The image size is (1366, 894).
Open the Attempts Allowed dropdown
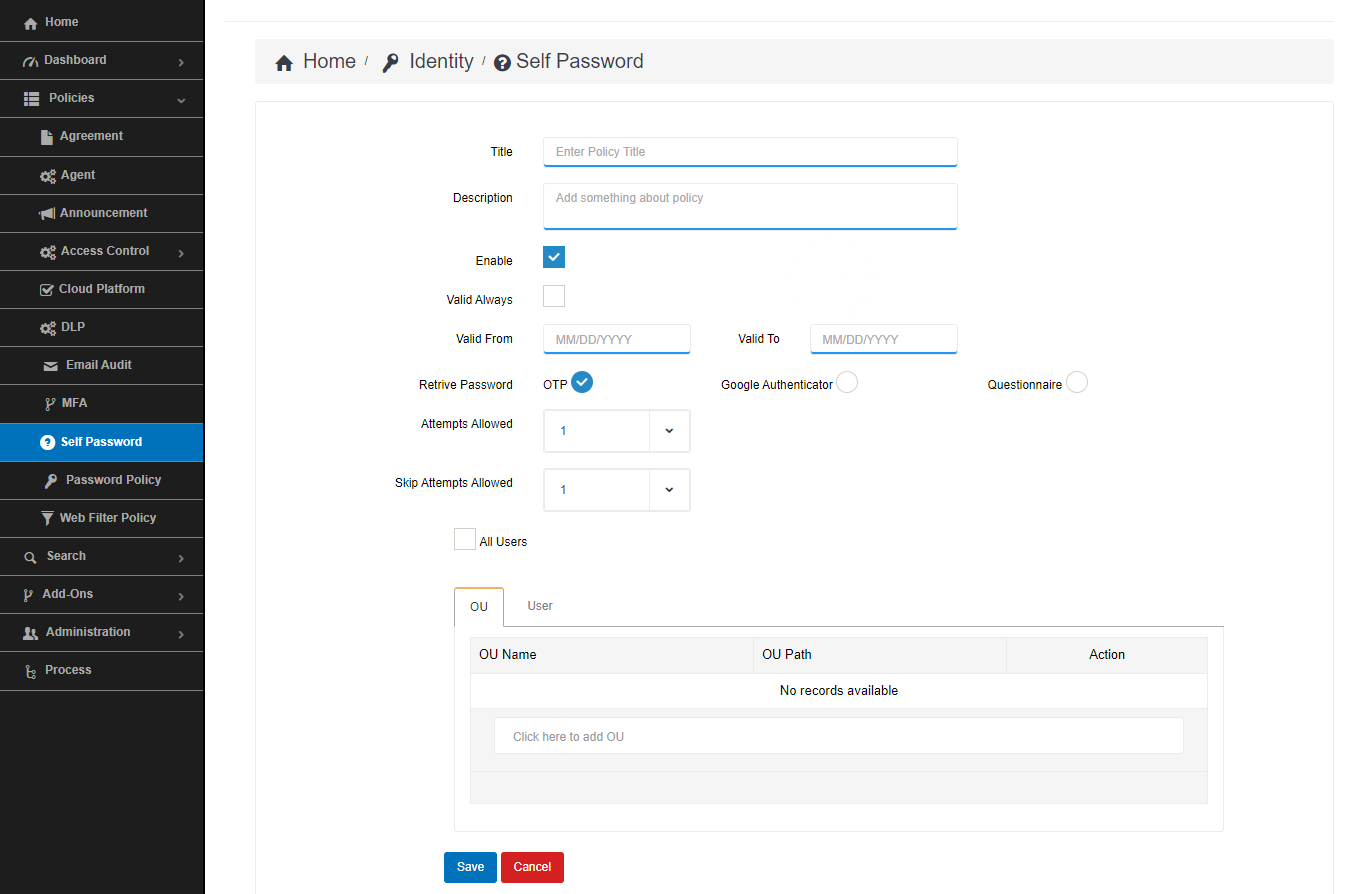(x=670, y=430)
